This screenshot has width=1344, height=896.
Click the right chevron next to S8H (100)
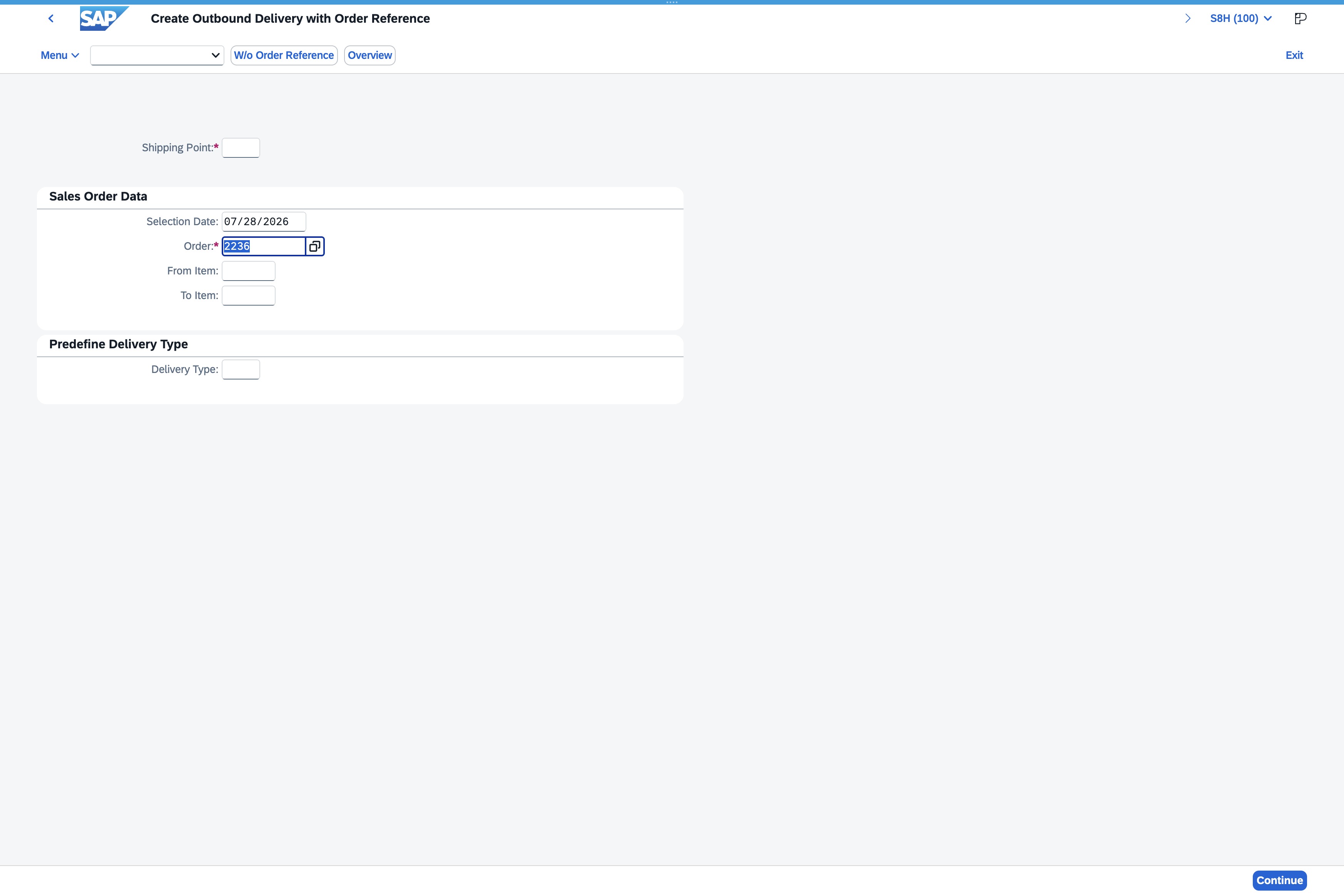click(x=1188, y=18)
